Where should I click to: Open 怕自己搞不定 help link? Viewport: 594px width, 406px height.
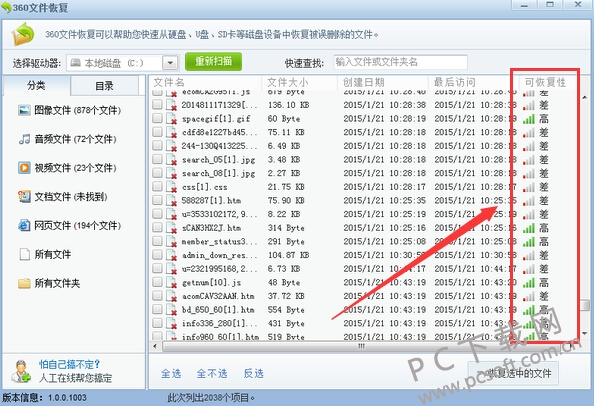coord(69,364)
